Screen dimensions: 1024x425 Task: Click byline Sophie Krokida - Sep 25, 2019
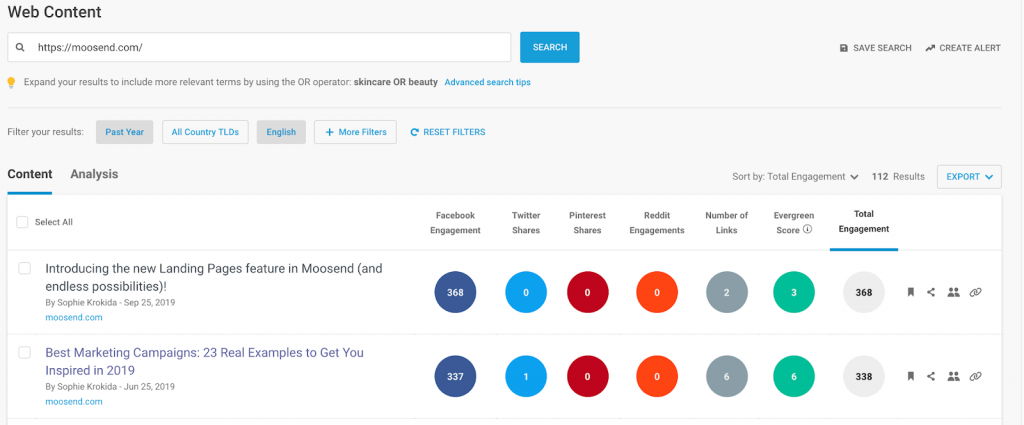pos(110,303)
